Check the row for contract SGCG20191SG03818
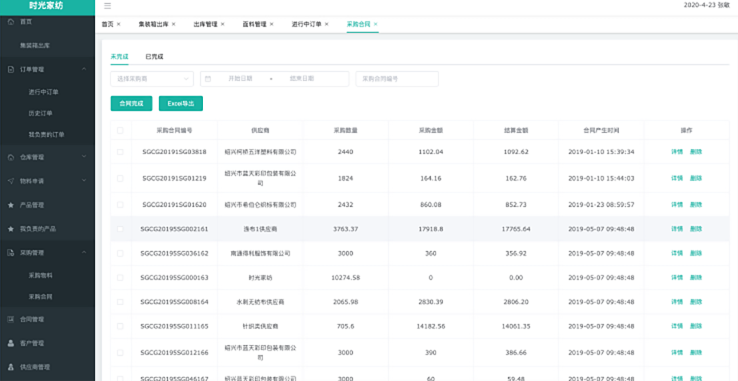The image size is (738, 381). (x=120, y=152)
